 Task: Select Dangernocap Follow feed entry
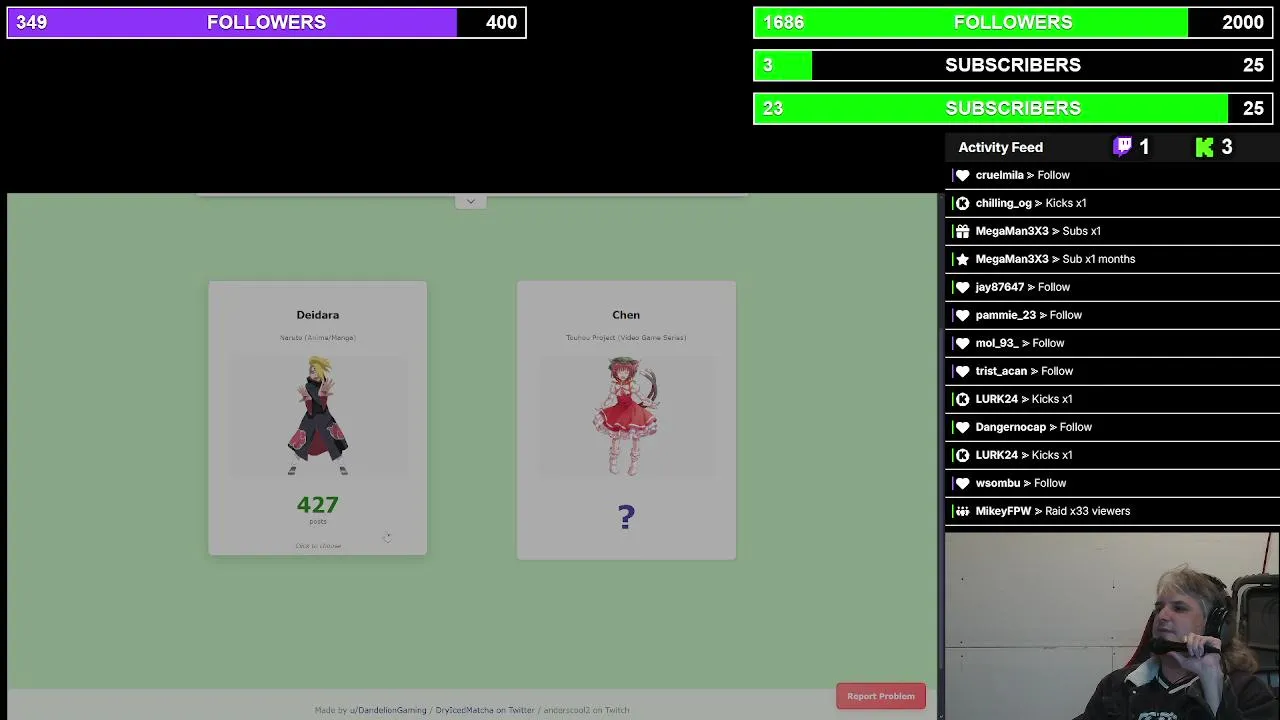point(1111,427)
